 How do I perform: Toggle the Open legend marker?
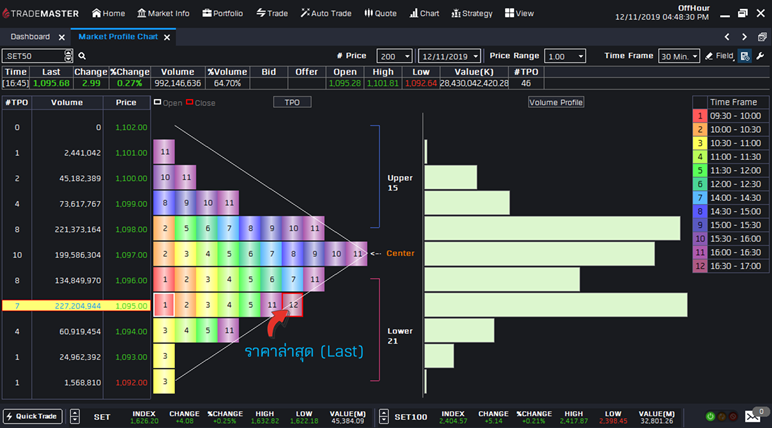(x=158, y=102)
